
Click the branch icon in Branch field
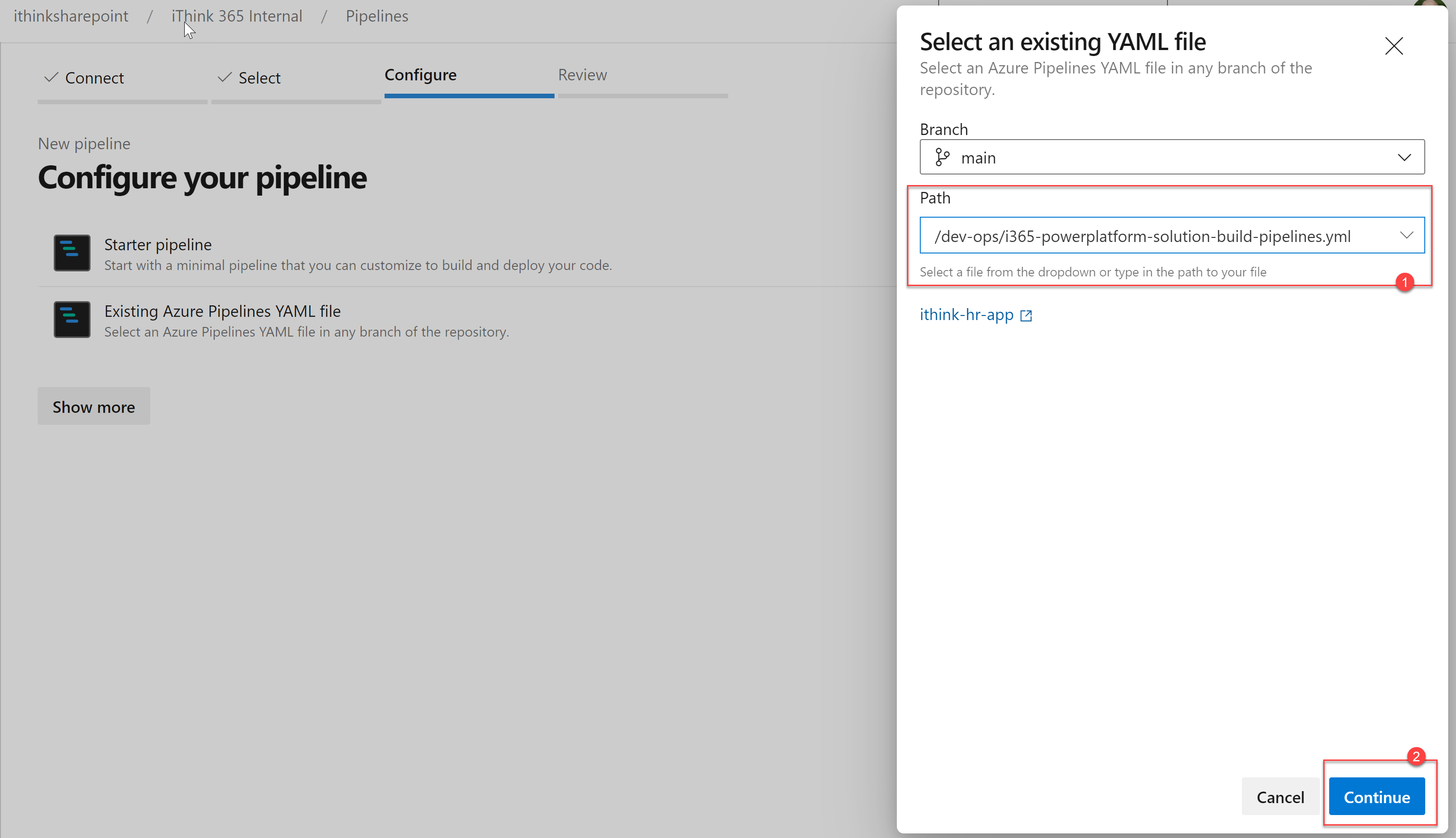tap(942, 157)
